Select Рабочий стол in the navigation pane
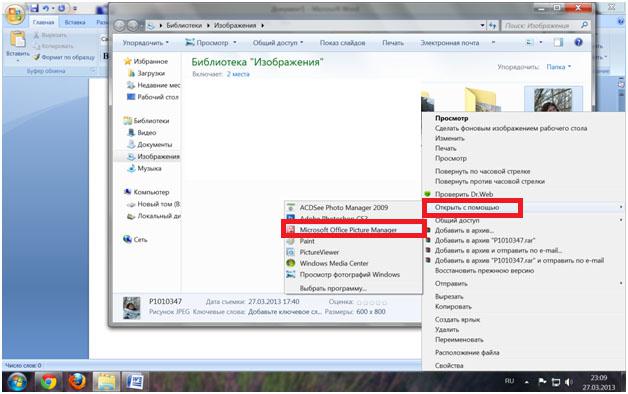The image size is (628, 394). (158, 97)
